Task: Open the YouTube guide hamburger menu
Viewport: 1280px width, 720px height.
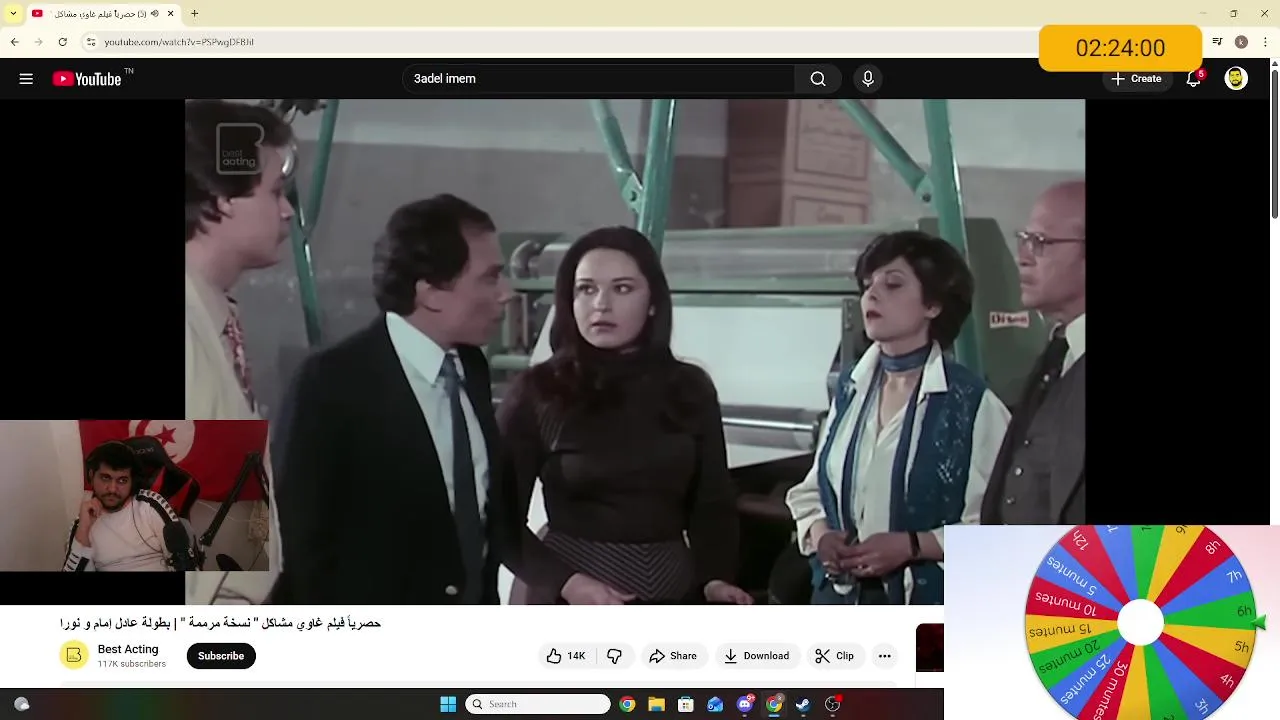Action: [26, 79]
